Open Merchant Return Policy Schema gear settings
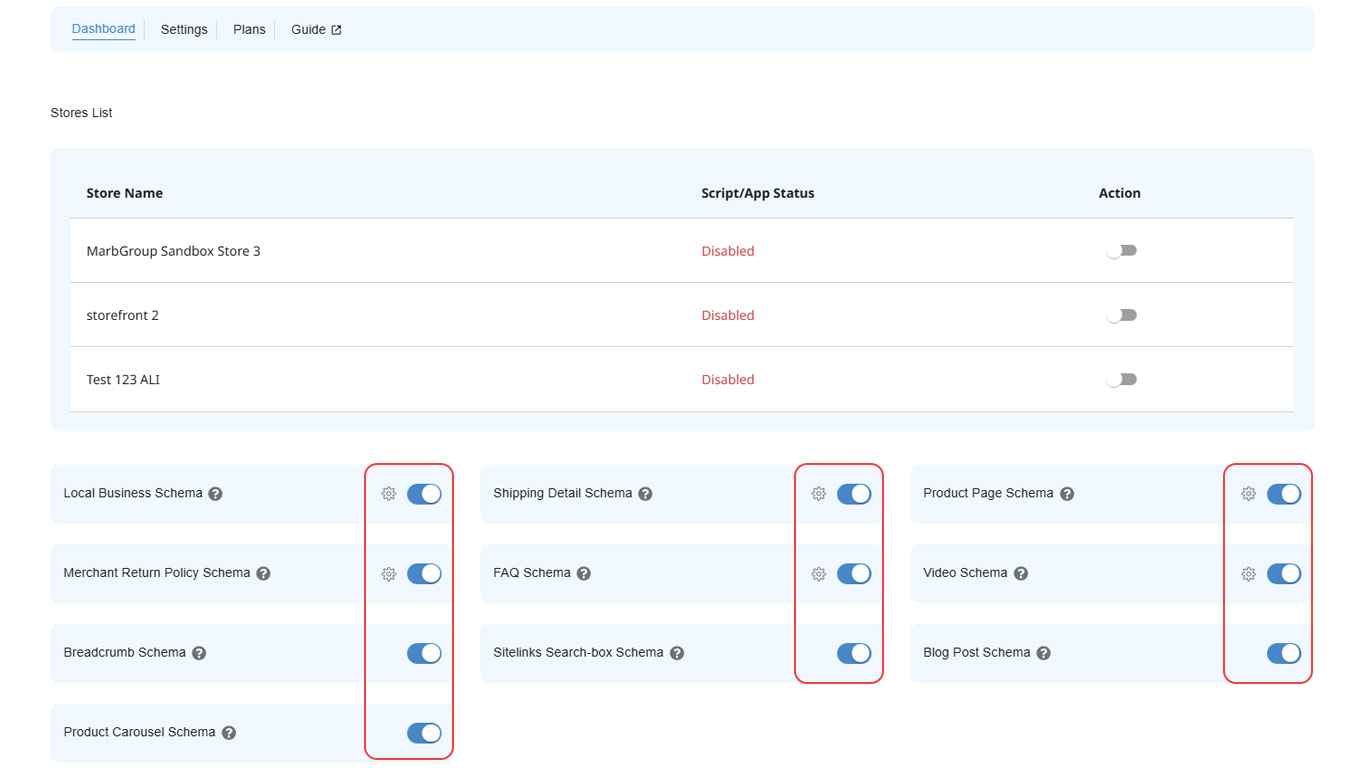The width and height of the screenshot is (1366, 768). (389, 574)
